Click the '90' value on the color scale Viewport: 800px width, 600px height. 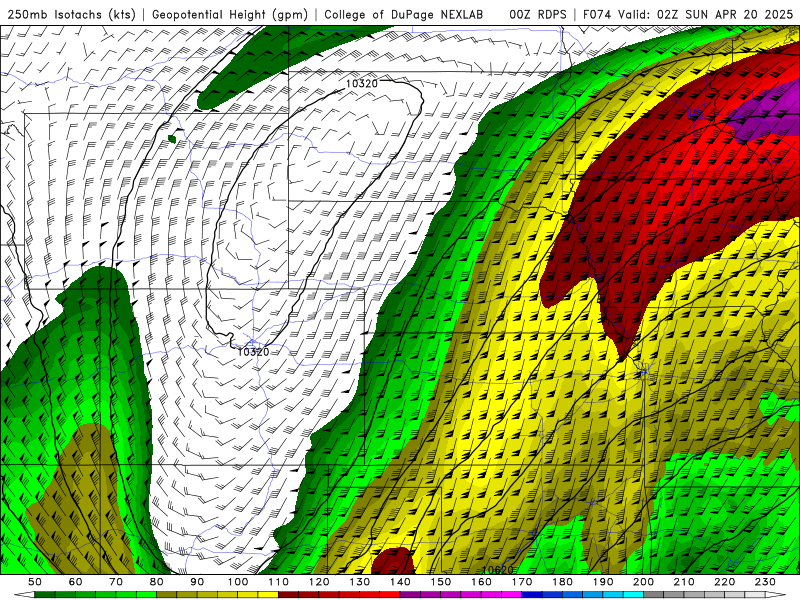pos(197,582)
